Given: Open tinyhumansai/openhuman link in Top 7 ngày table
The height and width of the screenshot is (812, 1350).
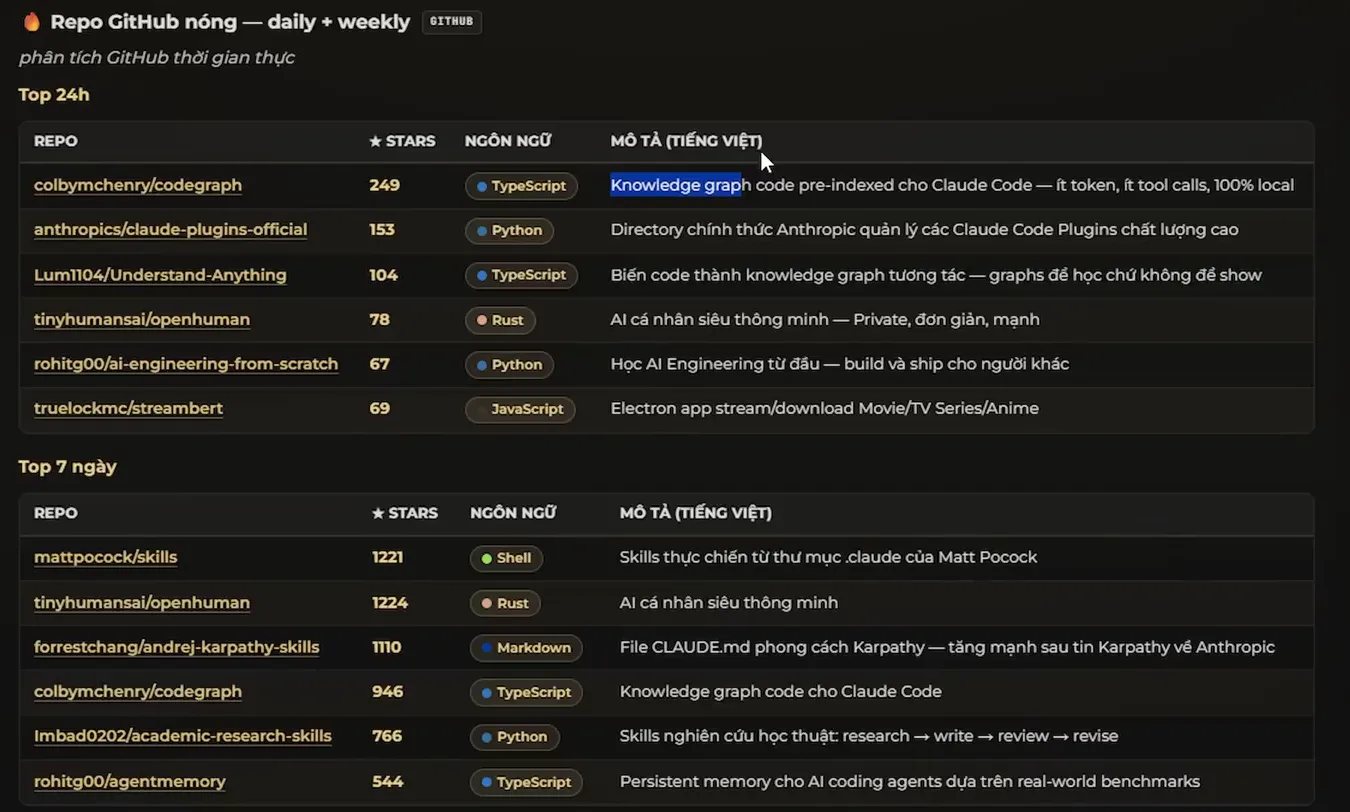Looking at the screenshot, I should 142,602.
